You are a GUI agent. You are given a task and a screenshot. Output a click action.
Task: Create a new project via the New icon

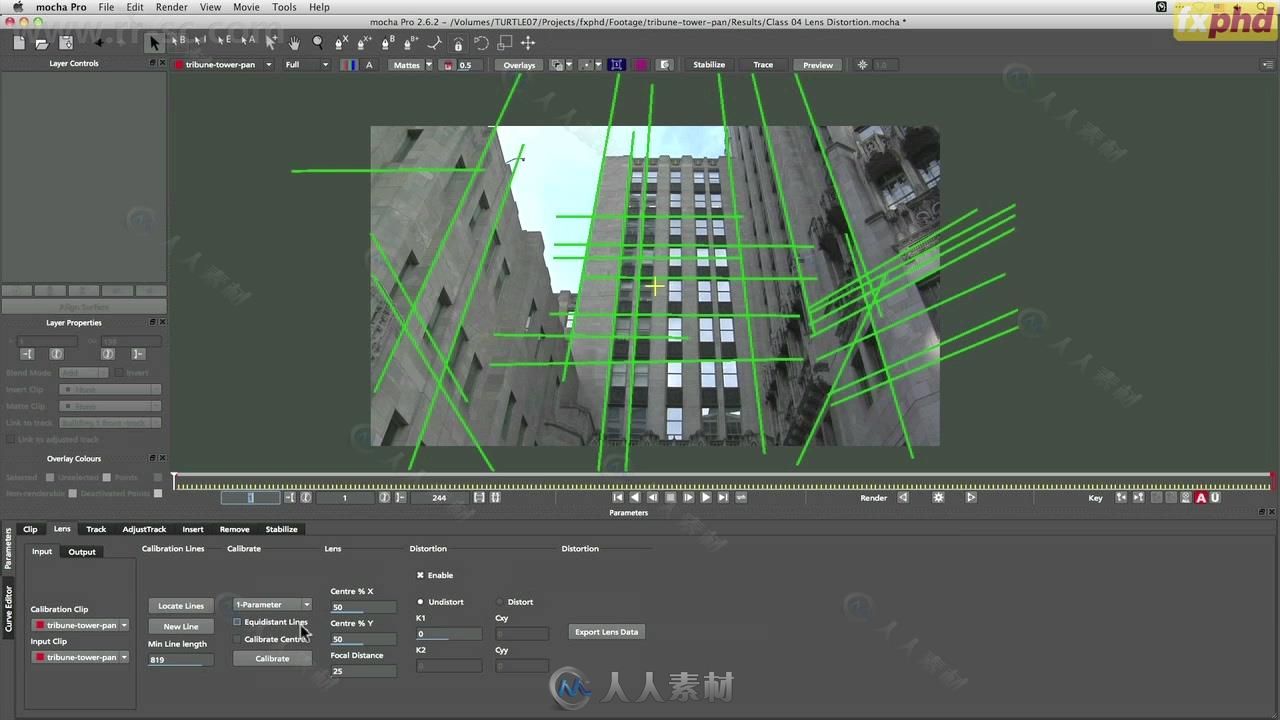(x=19, y=42)
